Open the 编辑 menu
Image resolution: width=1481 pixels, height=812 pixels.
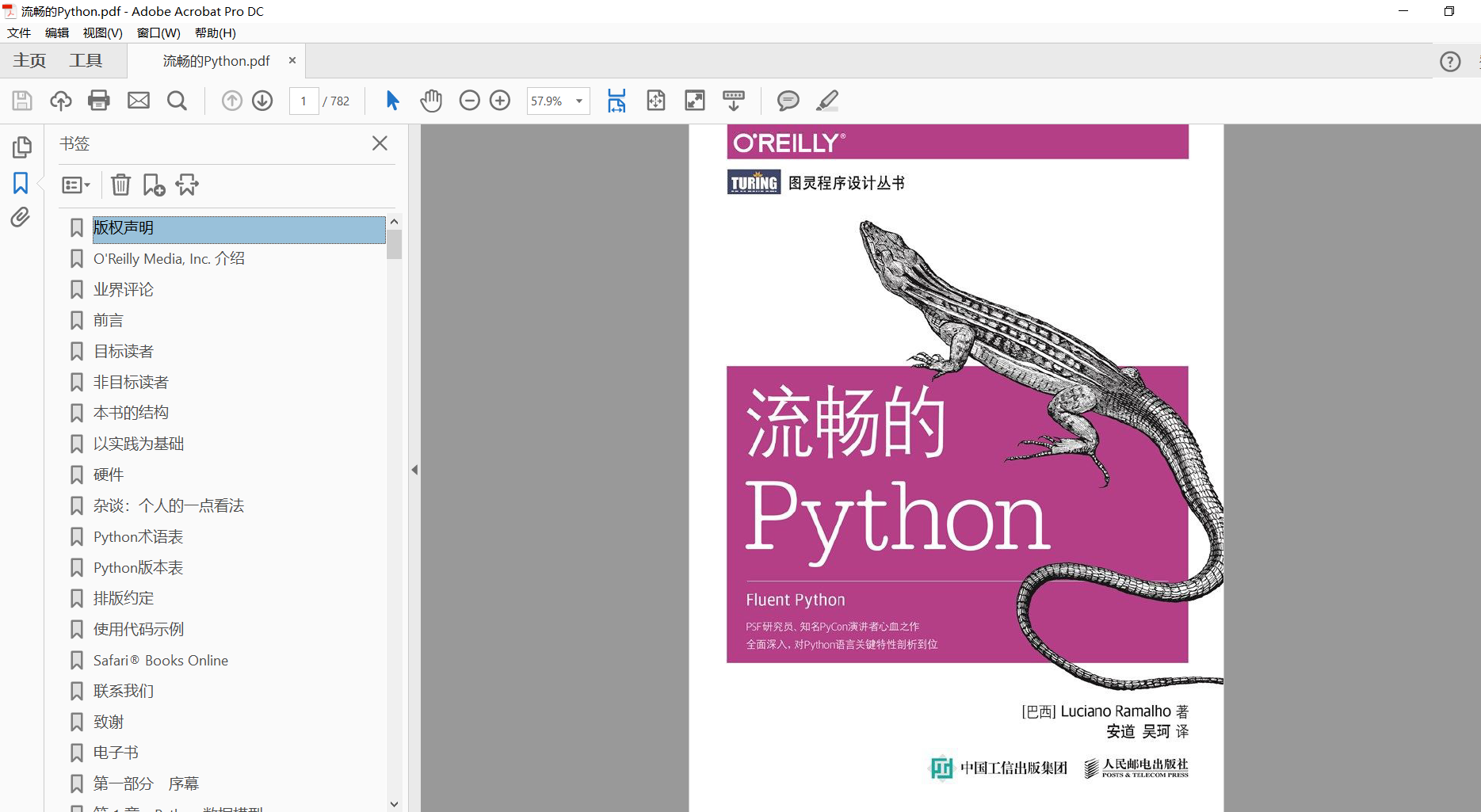coord(57,32)
